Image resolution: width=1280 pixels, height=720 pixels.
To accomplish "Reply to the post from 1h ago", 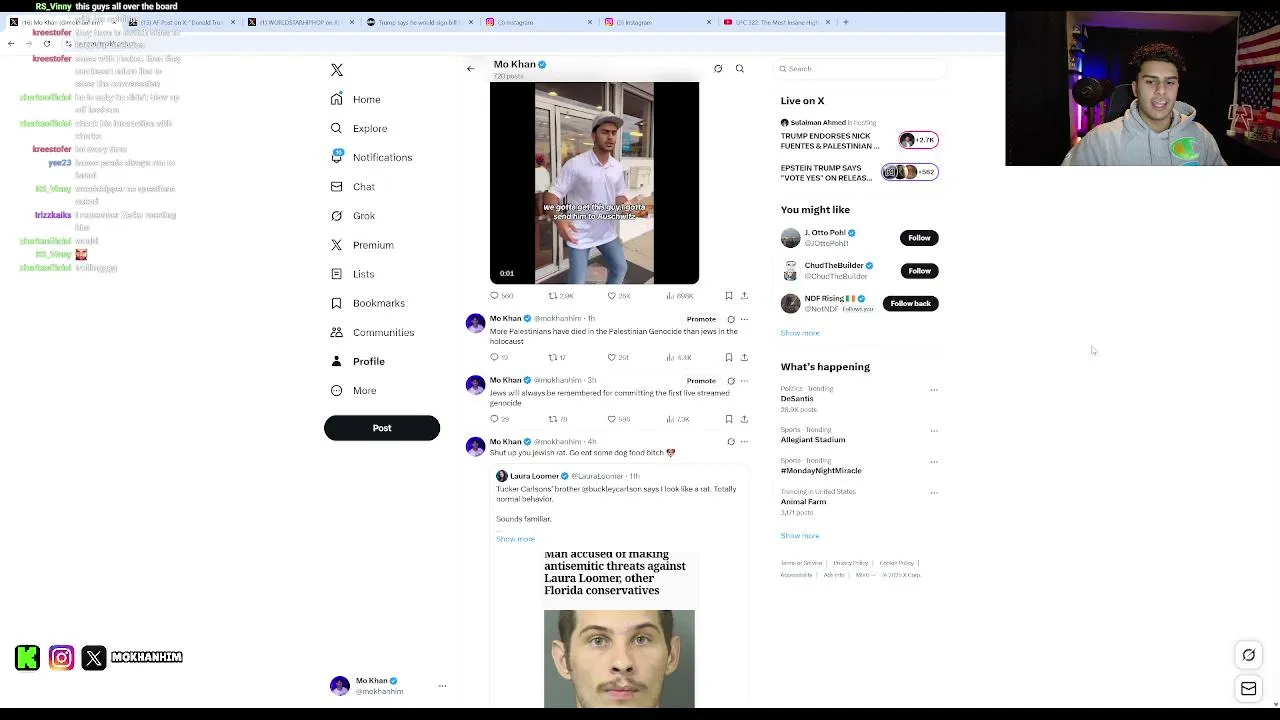I will [x=499, y=357].
